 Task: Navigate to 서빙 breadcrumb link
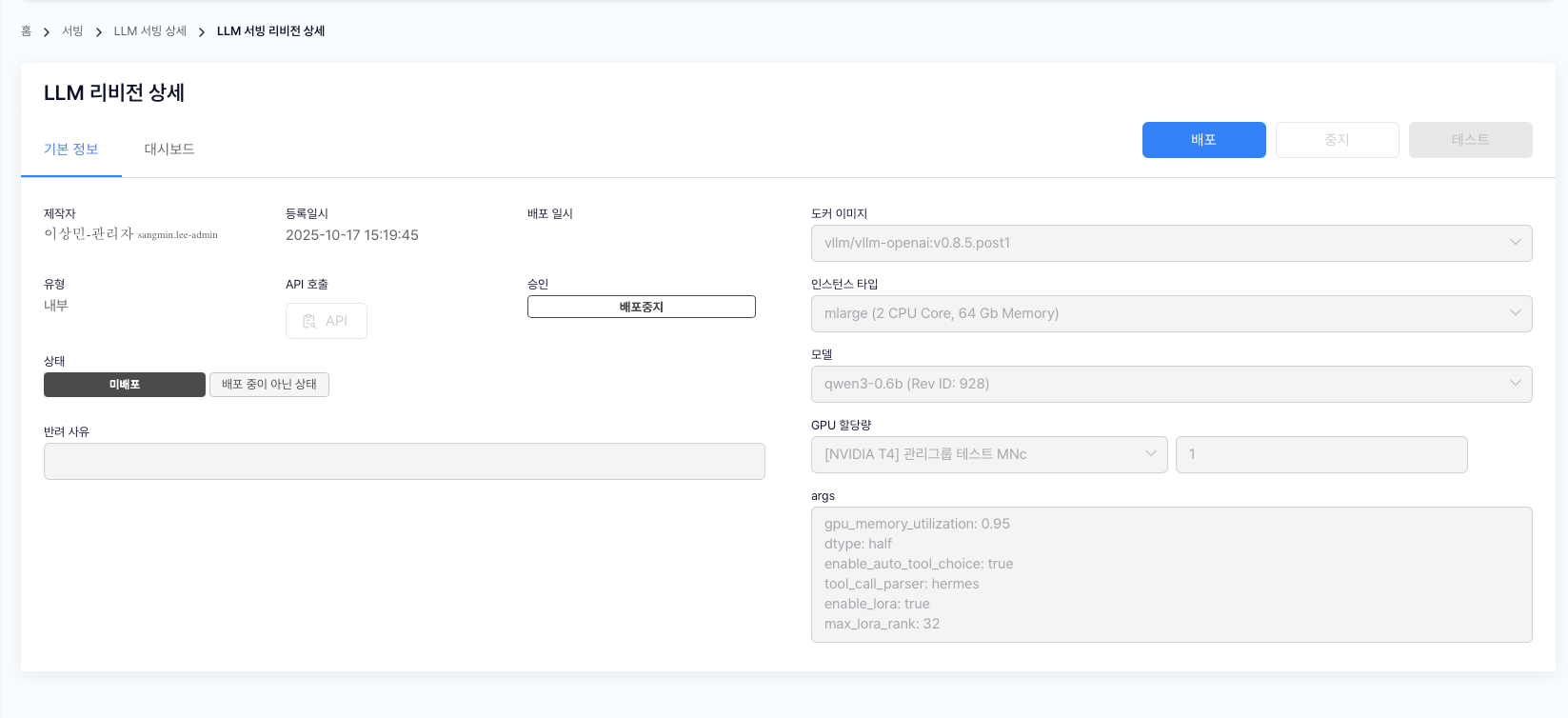pyautogui.click(x=72, y=31)
